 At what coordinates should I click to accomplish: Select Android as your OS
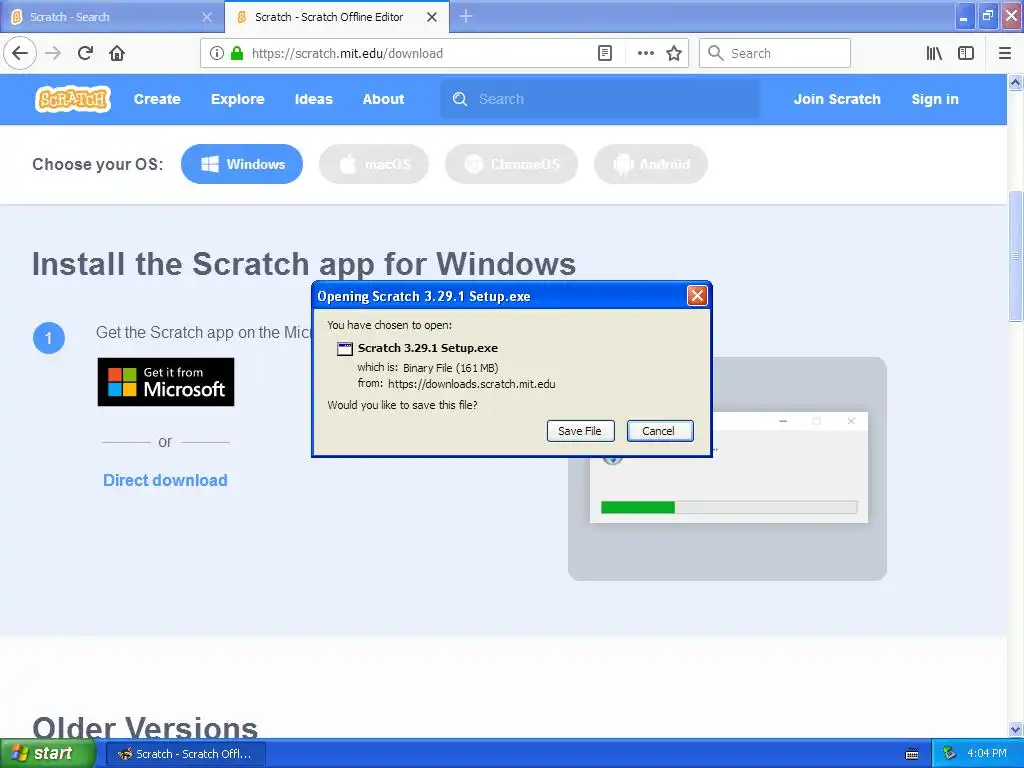[650, 164]
